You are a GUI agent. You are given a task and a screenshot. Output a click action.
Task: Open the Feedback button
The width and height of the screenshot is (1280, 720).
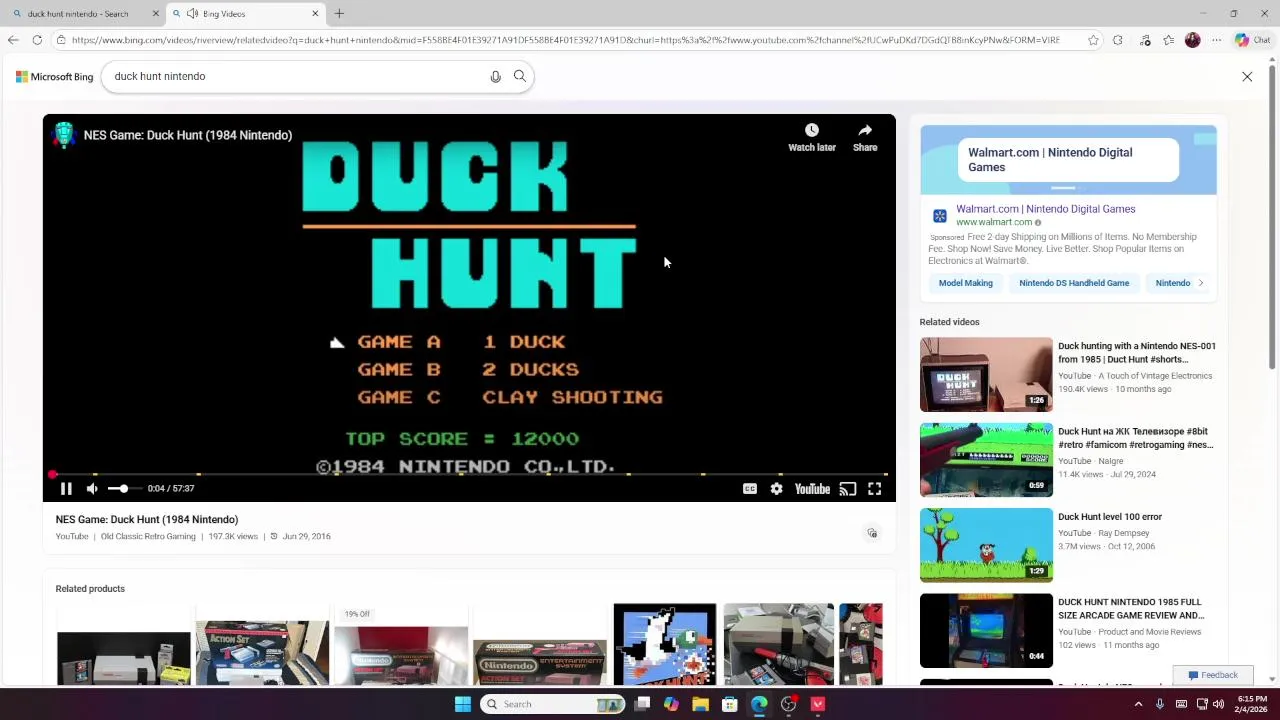1213,675
